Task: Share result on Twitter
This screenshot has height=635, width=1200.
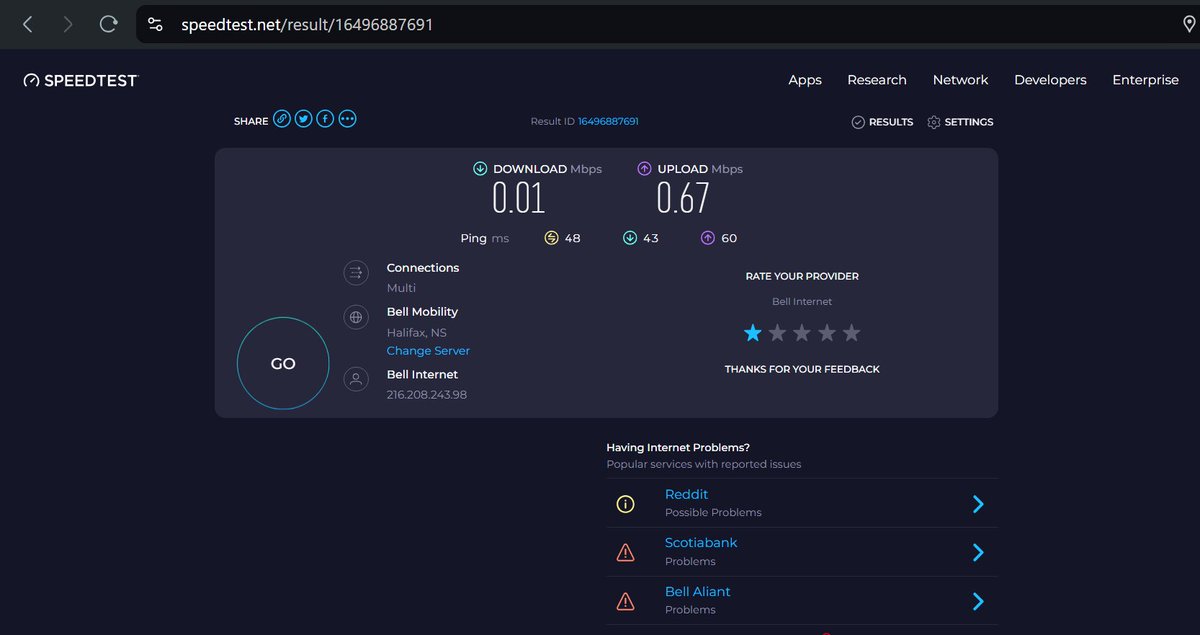Action: coord(303,119)
